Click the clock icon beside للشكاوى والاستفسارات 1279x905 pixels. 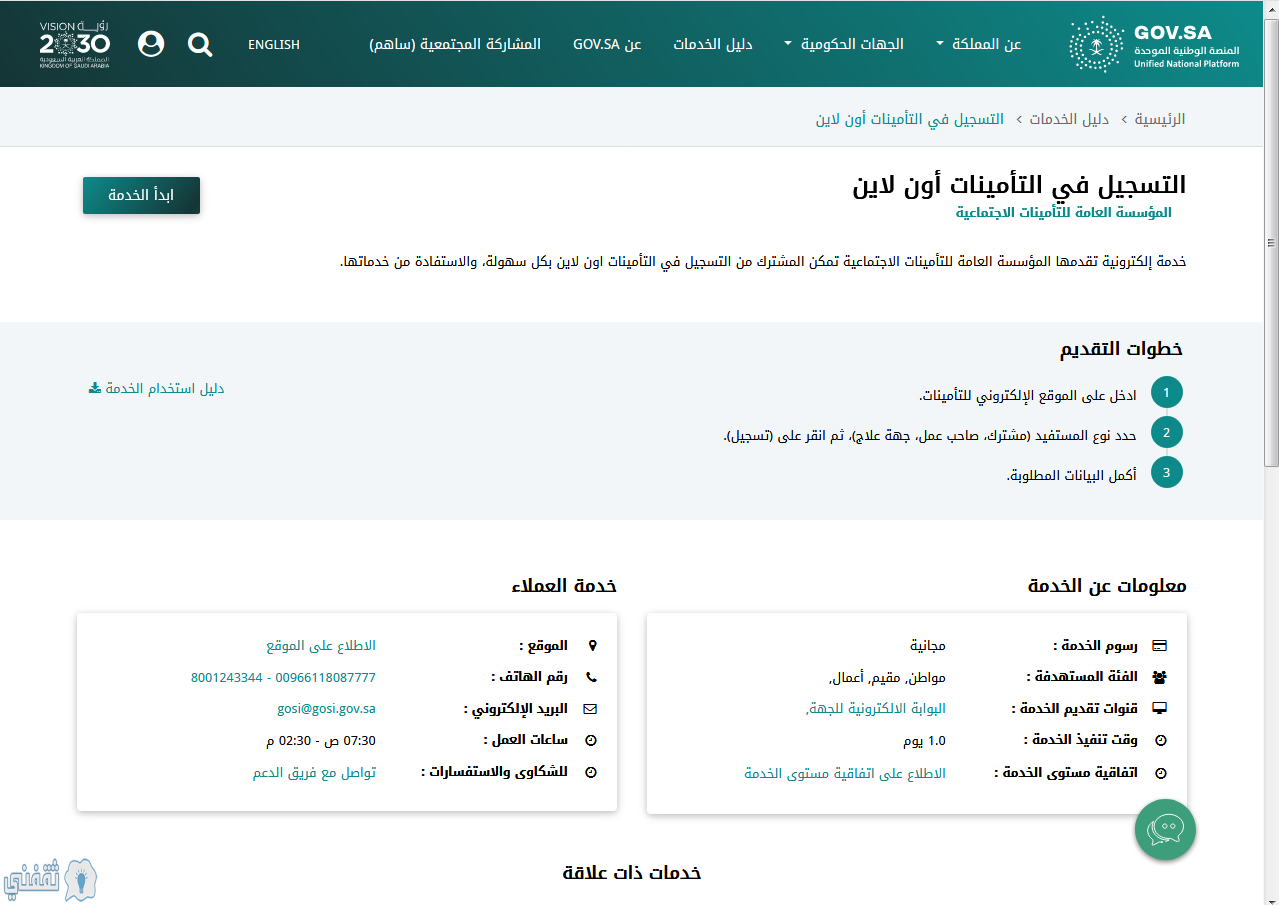coord(591,773)
